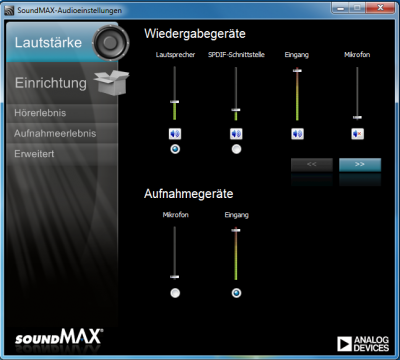Open the Hörerlebnis section
The height and width of the screenshot is (360, 400).
click(x=62, y=113)
